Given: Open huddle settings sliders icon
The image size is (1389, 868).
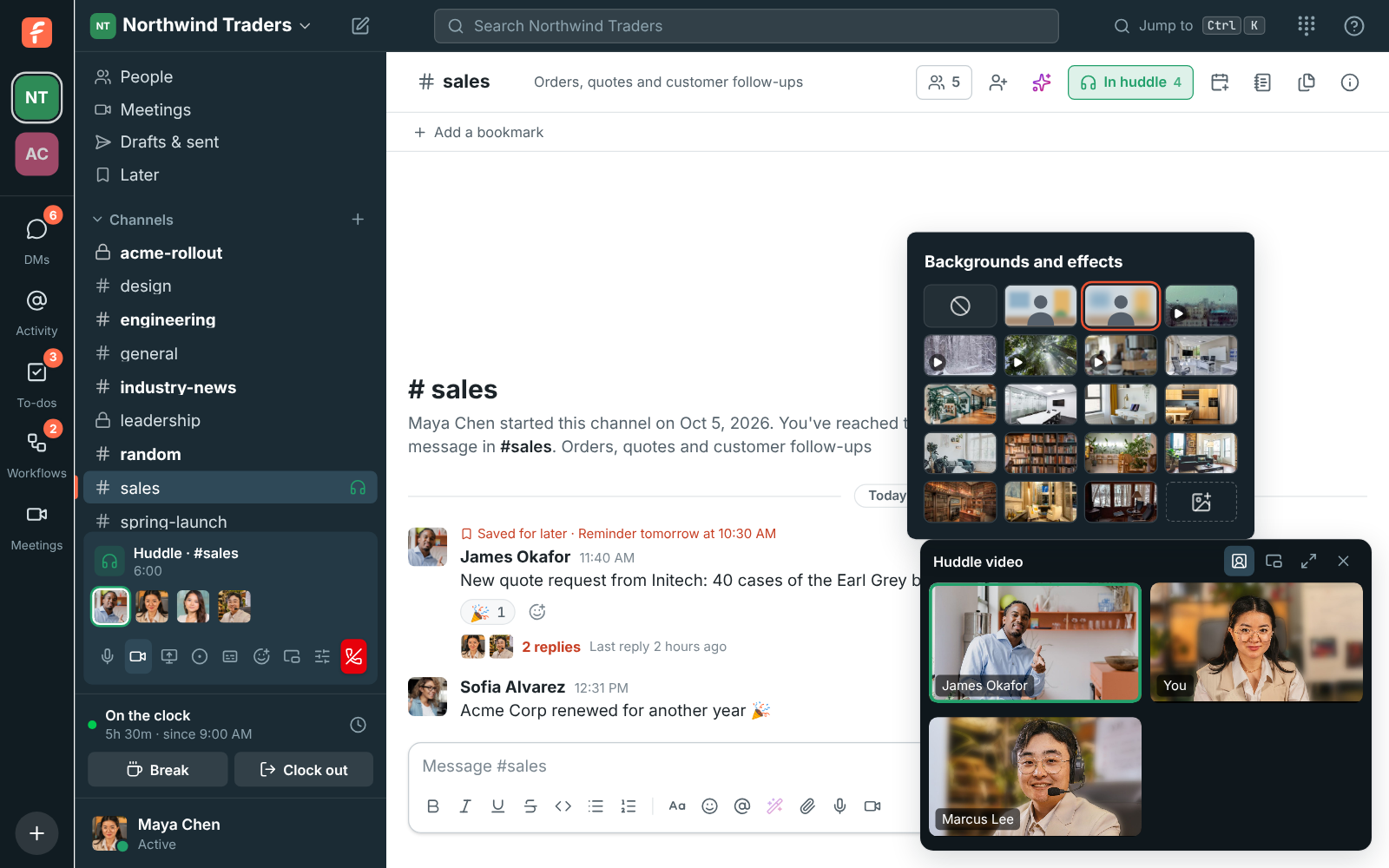Looking at the screenshot, I should pyautogui.click(x=322, y=656).
